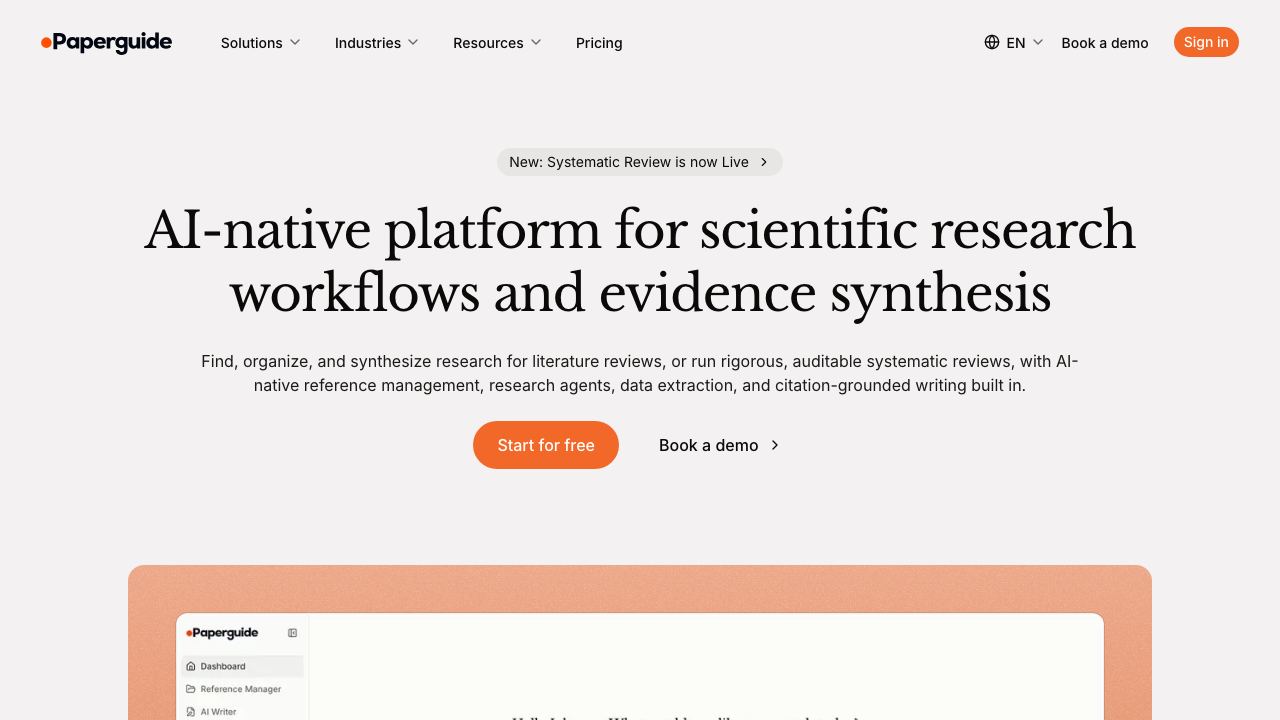Image resolution: width=1280 pixels, height=720 pixels.
Task: Click Book a demo in the header
Action: (x=1105, y=43)
